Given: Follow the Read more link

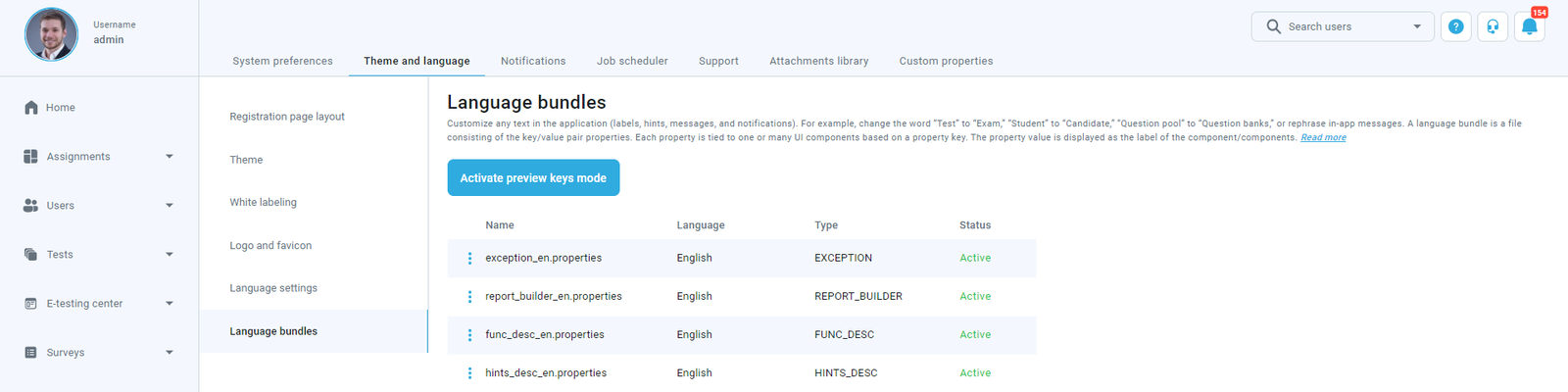Looking at the screenshot, I should [1323, 138].
